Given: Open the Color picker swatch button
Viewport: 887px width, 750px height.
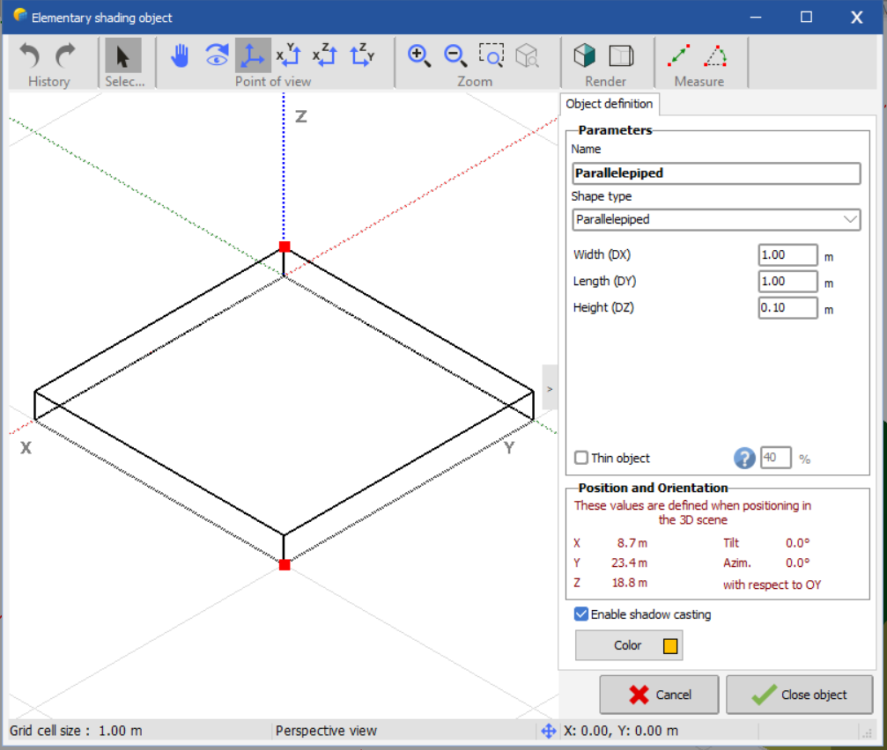Looking at the screenshot, I should point(629,646).
